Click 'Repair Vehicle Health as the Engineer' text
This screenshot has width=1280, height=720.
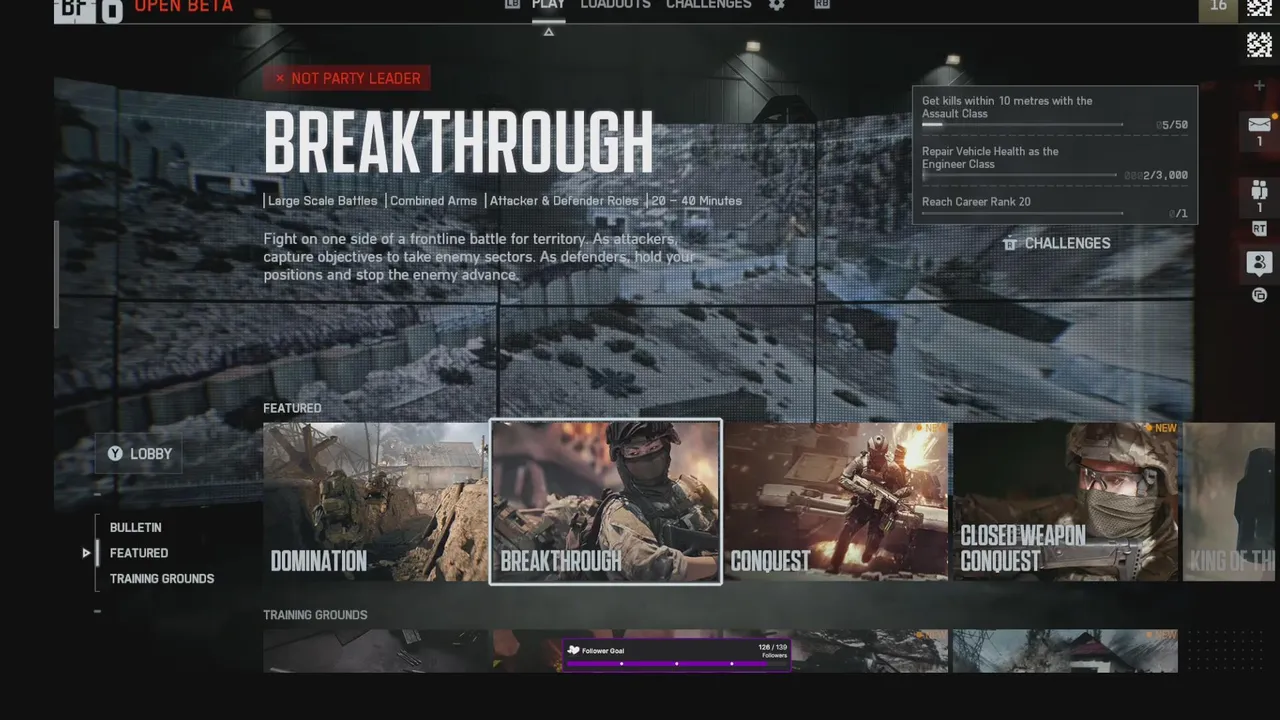pyautogui.click(x=990, y=158)
